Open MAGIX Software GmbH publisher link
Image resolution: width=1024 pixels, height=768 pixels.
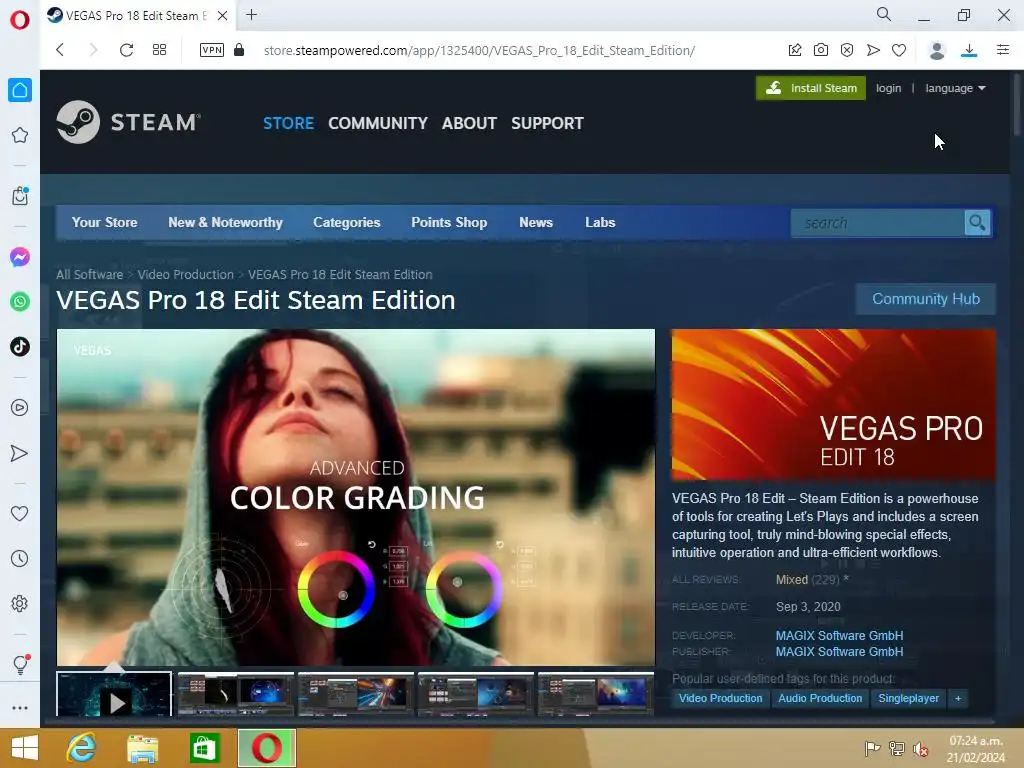839,652
